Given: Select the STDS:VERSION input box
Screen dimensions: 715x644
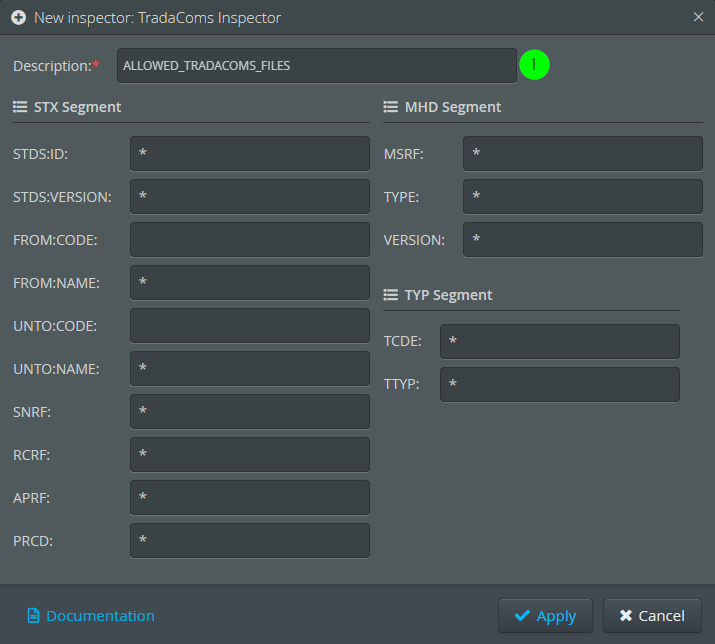Looking at the screenshot, I should (249, 197).
